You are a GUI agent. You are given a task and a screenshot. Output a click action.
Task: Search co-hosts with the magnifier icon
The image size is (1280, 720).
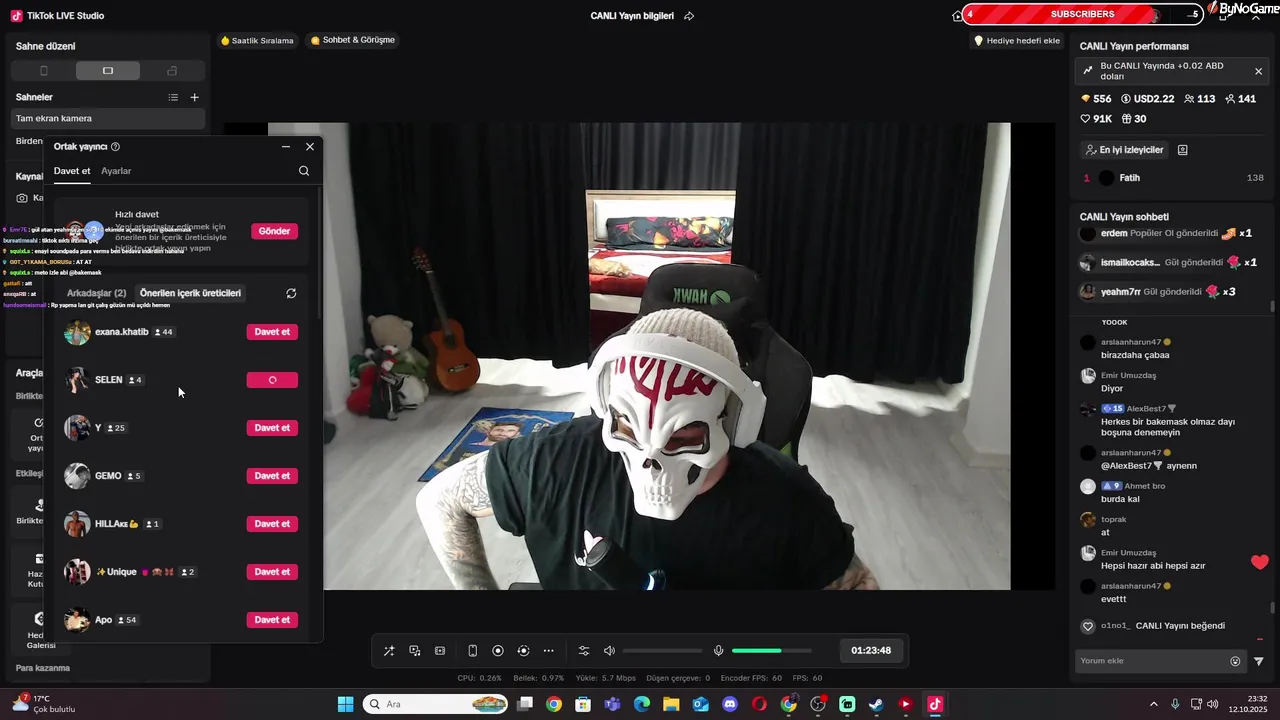pyautogui.click(x=304, y=171)
